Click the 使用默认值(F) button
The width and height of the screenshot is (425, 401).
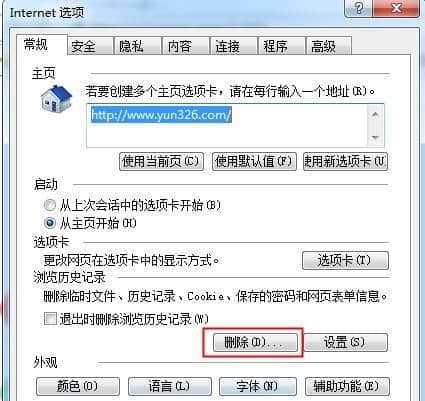254,162
